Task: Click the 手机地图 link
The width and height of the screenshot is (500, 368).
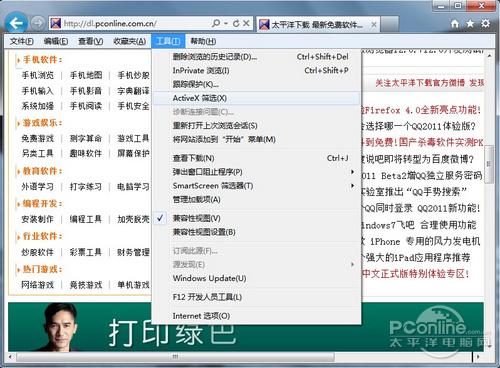Action: (86, 75)
